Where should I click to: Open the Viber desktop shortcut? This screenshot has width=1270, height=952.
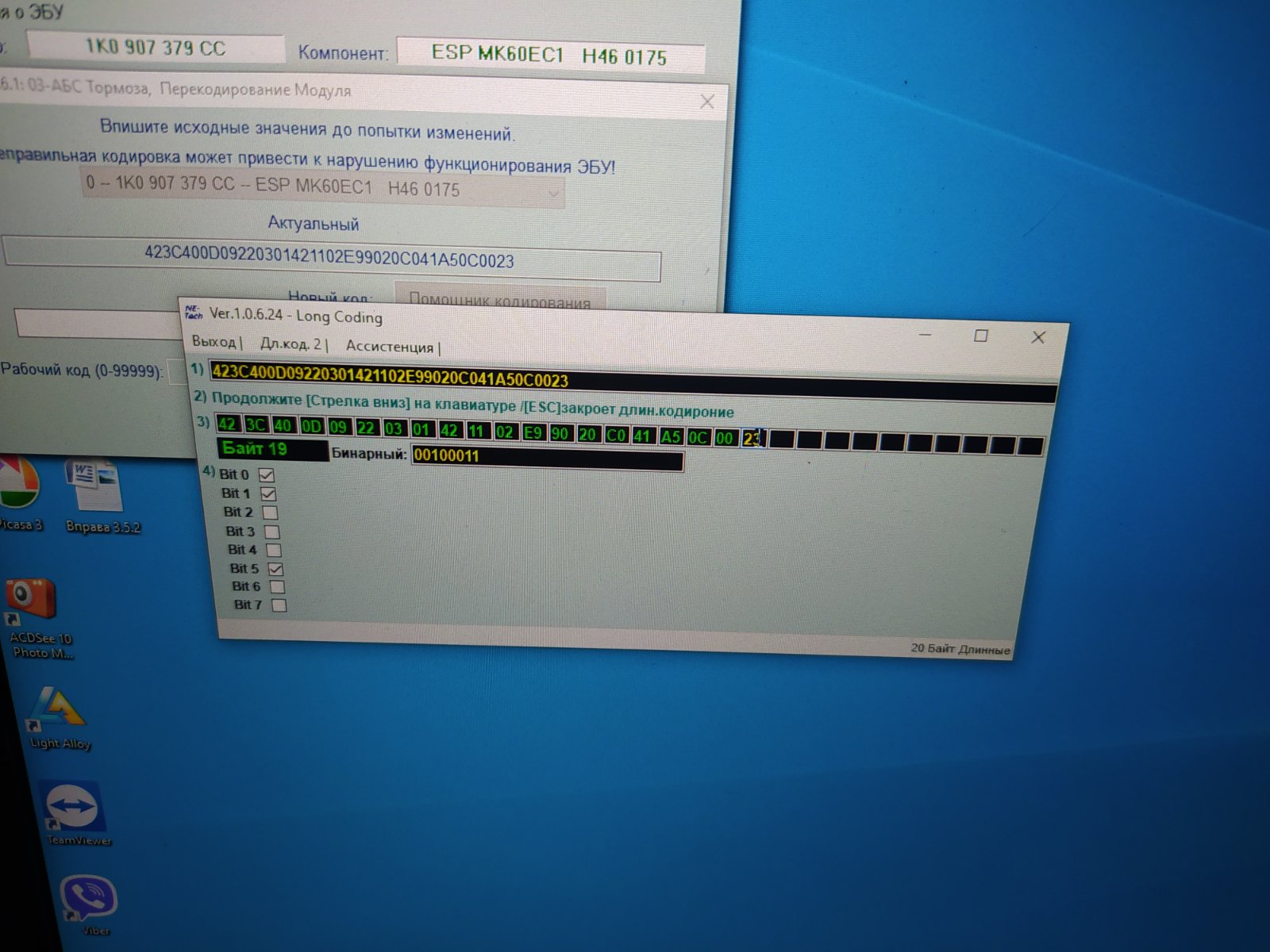coord(88,900)
